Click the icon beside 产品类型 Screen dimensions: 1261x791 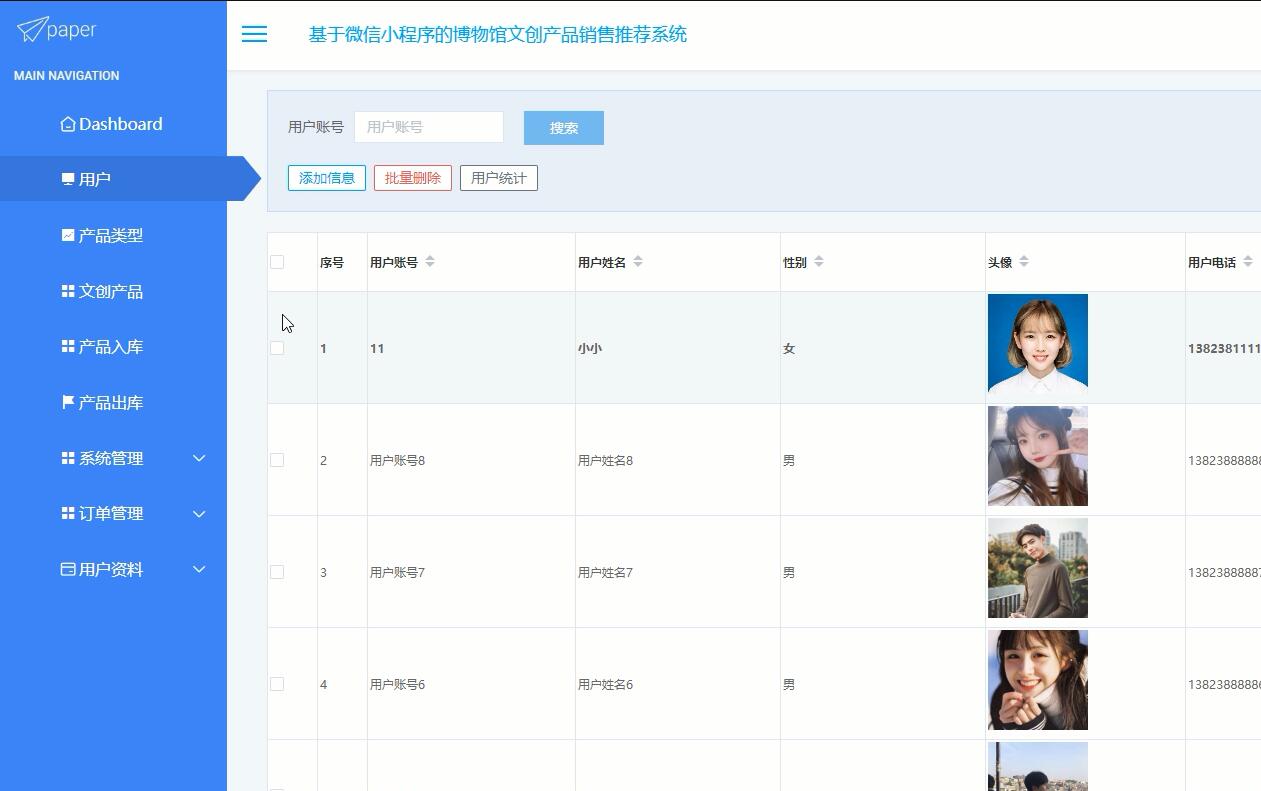point(67,234)
